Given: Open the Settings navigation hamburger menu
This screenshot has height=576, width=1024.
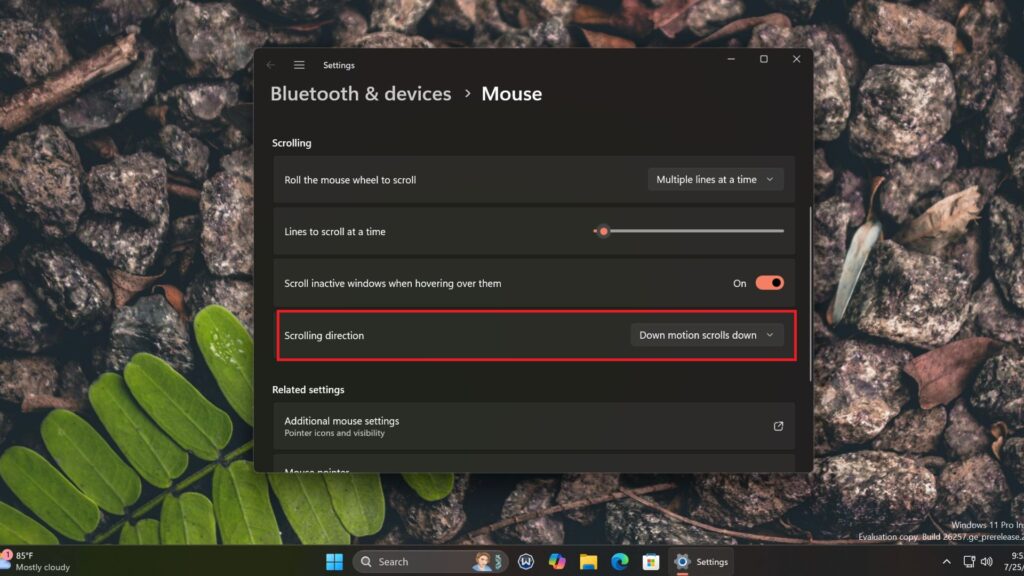Looking at the screenshot, I should pyautogui.click(x=299, y=64).
